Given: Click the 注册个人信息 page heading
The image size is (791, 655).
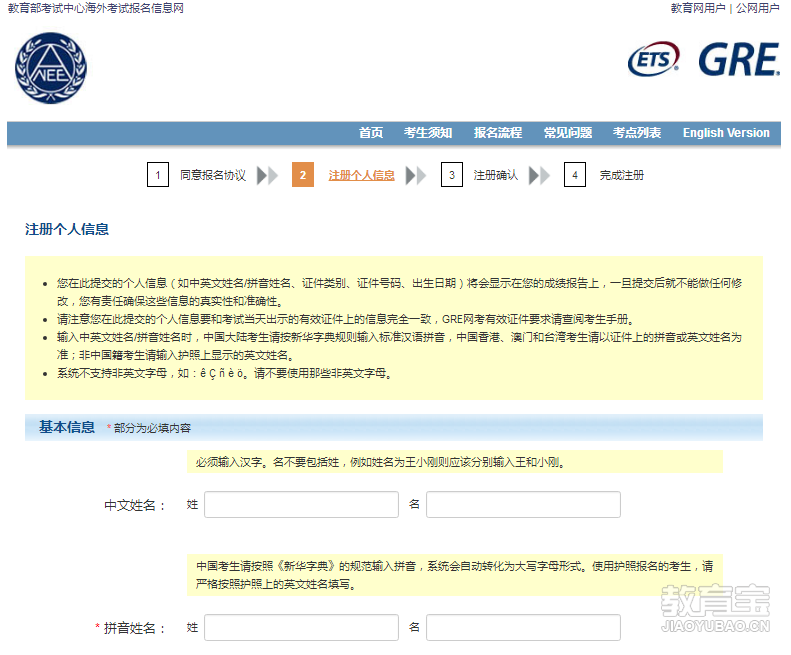Looking at the screenshot, I should coord(67,229).
